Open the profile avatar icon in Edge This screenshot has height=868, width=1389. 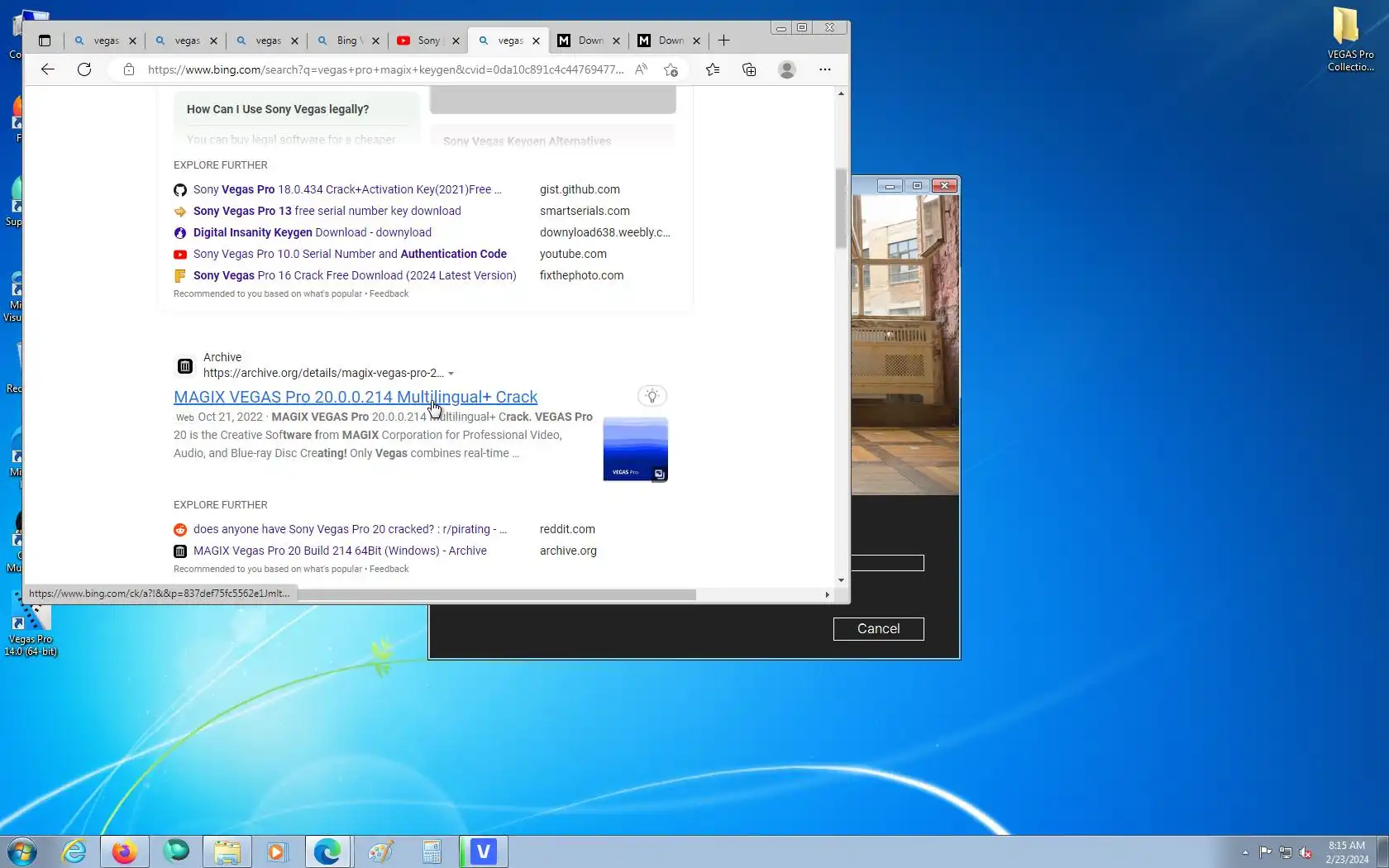click(x=787, y=69)
